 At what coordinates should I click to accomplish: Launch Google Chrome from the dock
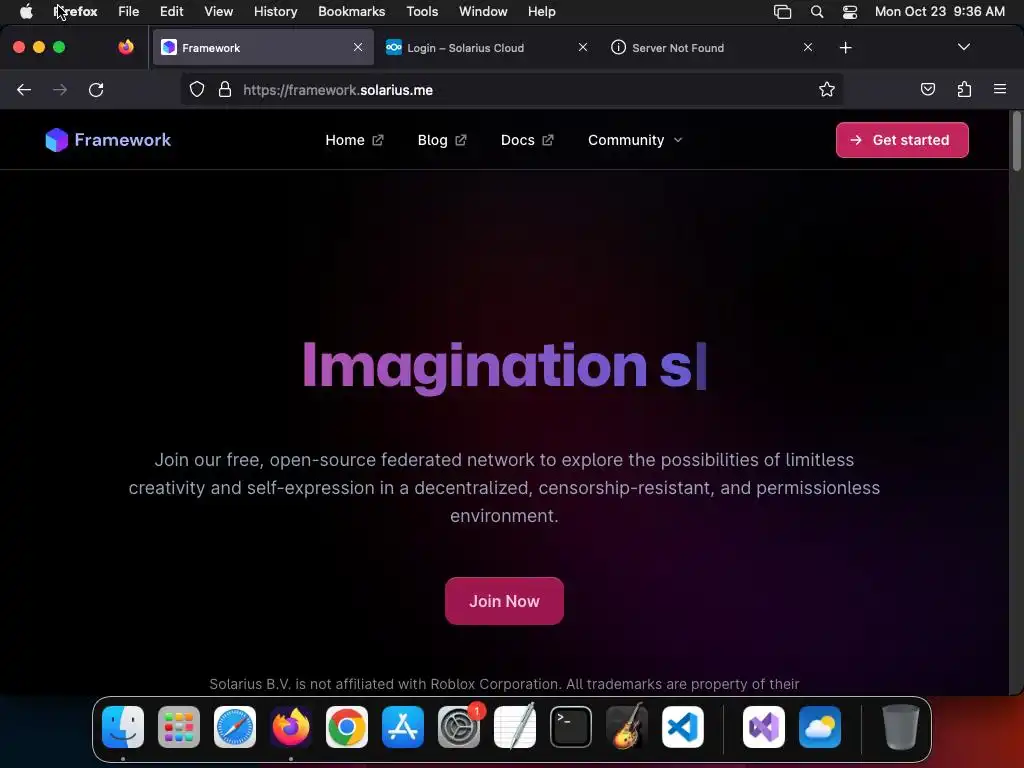point(347,727)
